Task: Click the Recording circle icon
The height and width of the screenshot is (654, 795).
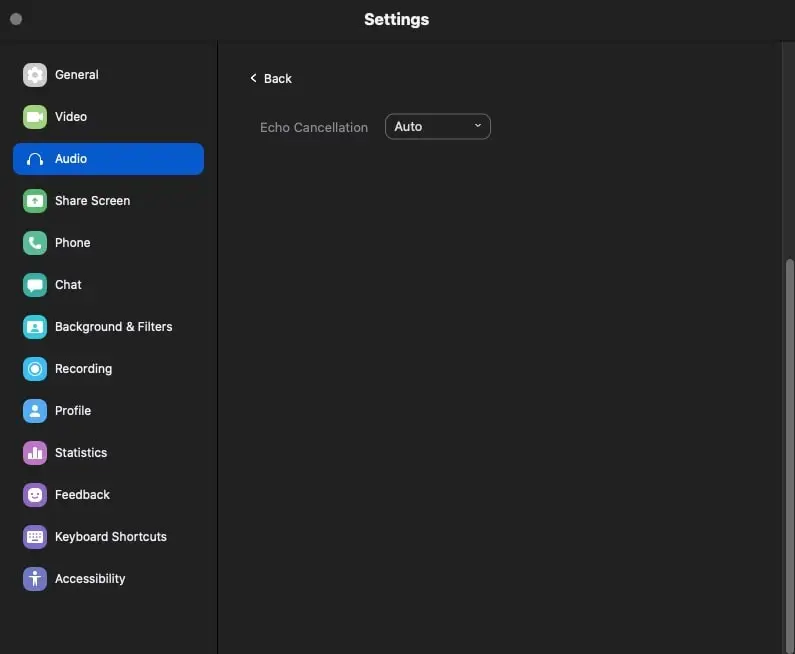Action: point(34,369)
